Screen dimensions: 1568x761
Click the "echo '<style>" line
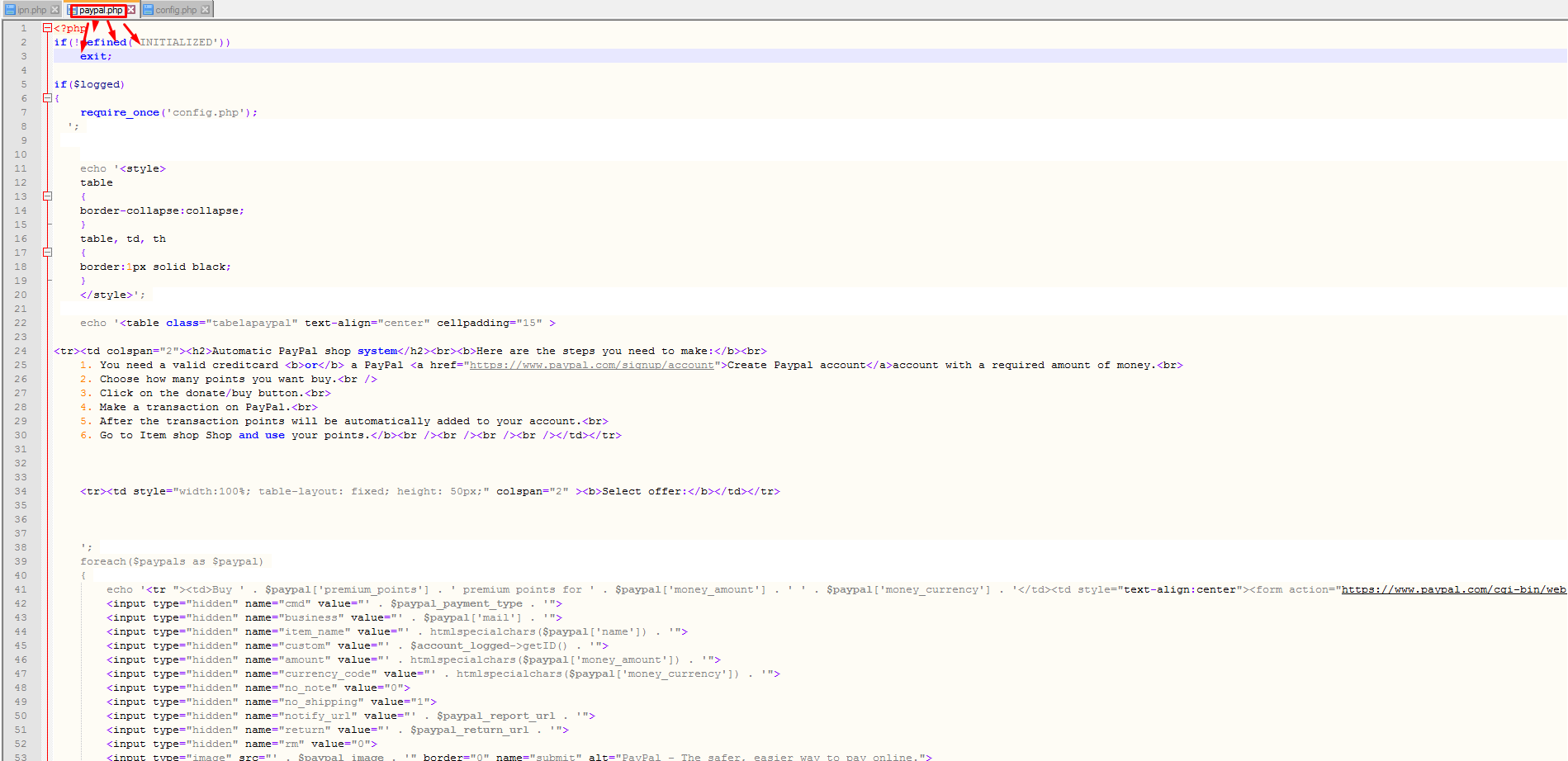coord(123,168)
